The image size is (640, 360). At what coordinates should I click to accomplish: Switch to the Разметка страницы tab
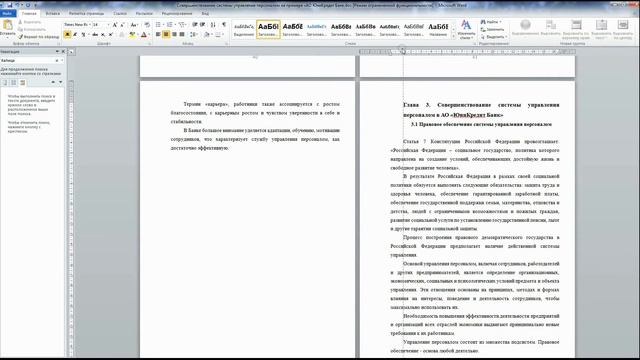pyautogui.click(x=86, y=13)
